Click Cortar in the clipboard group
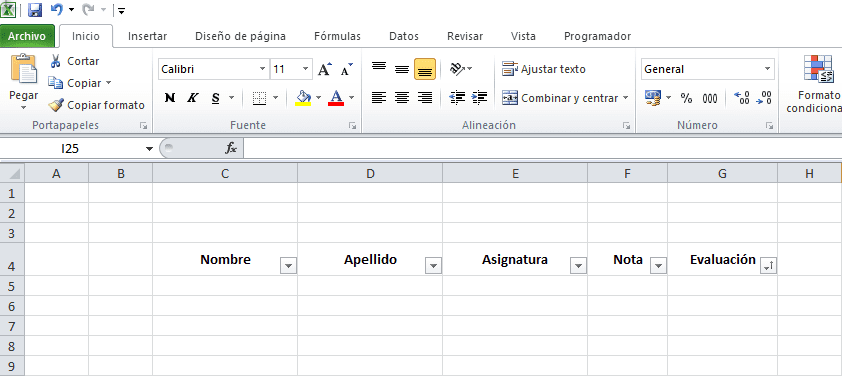The image size is (842, 376). coord(75,61)
